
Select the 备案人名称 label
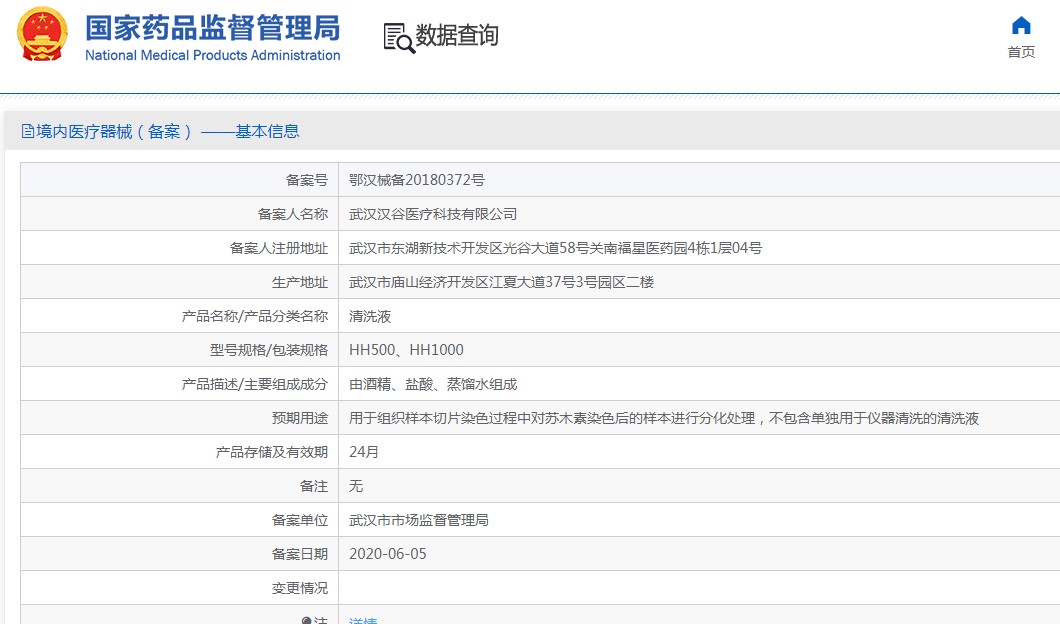pyautogui.click(x=293, y=214)
